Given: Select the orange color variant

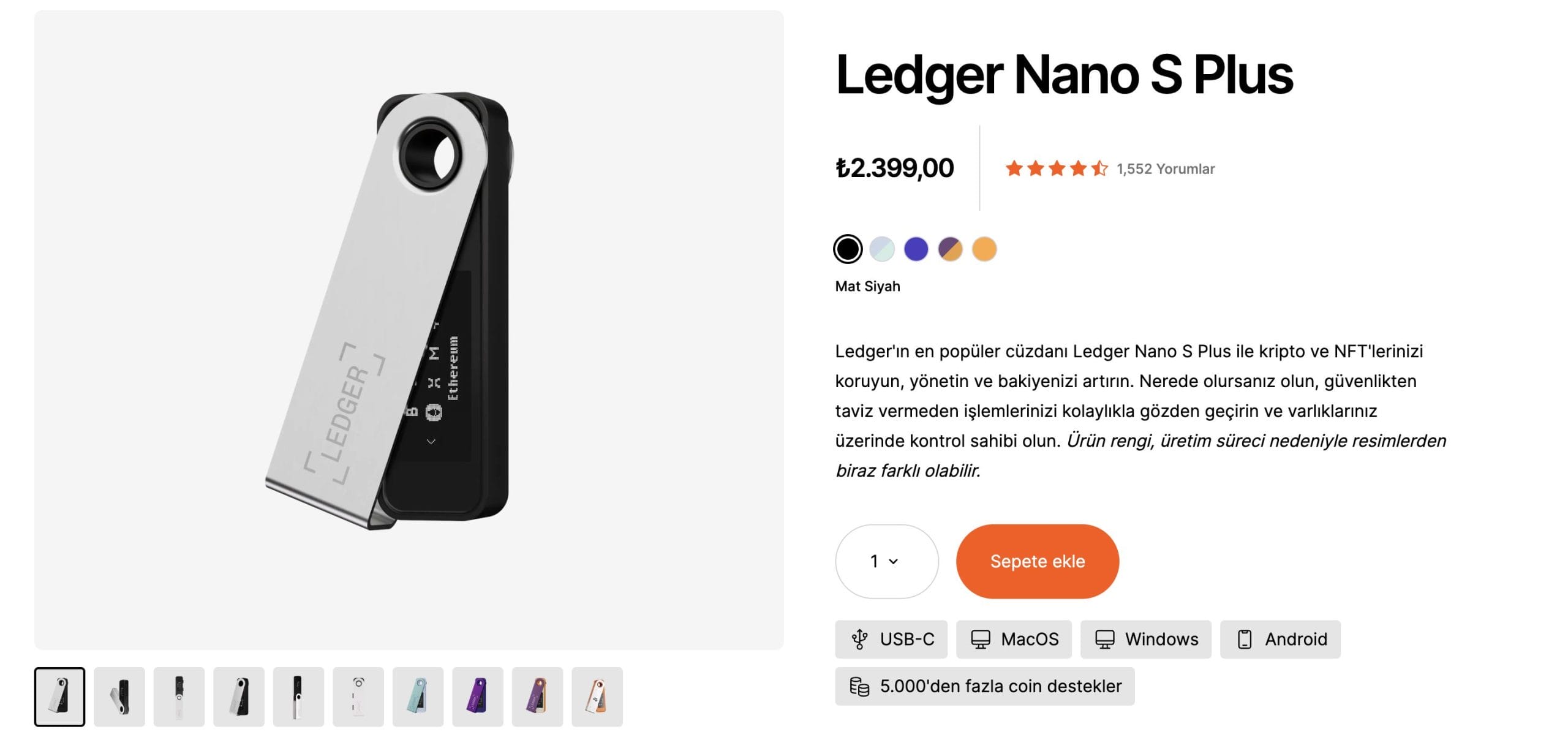Looking at the screenshot, I should click(984, 248).
